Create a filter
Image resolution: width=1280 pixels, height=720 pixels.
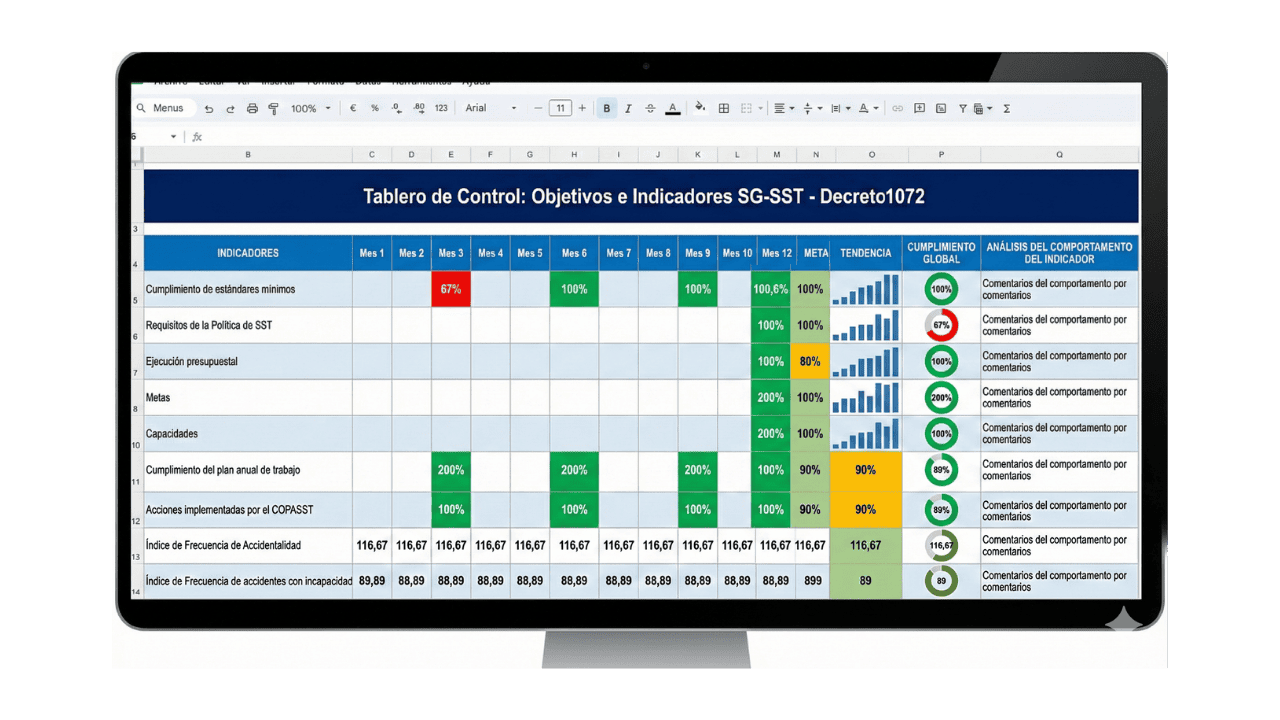click(x=963, y=108)
